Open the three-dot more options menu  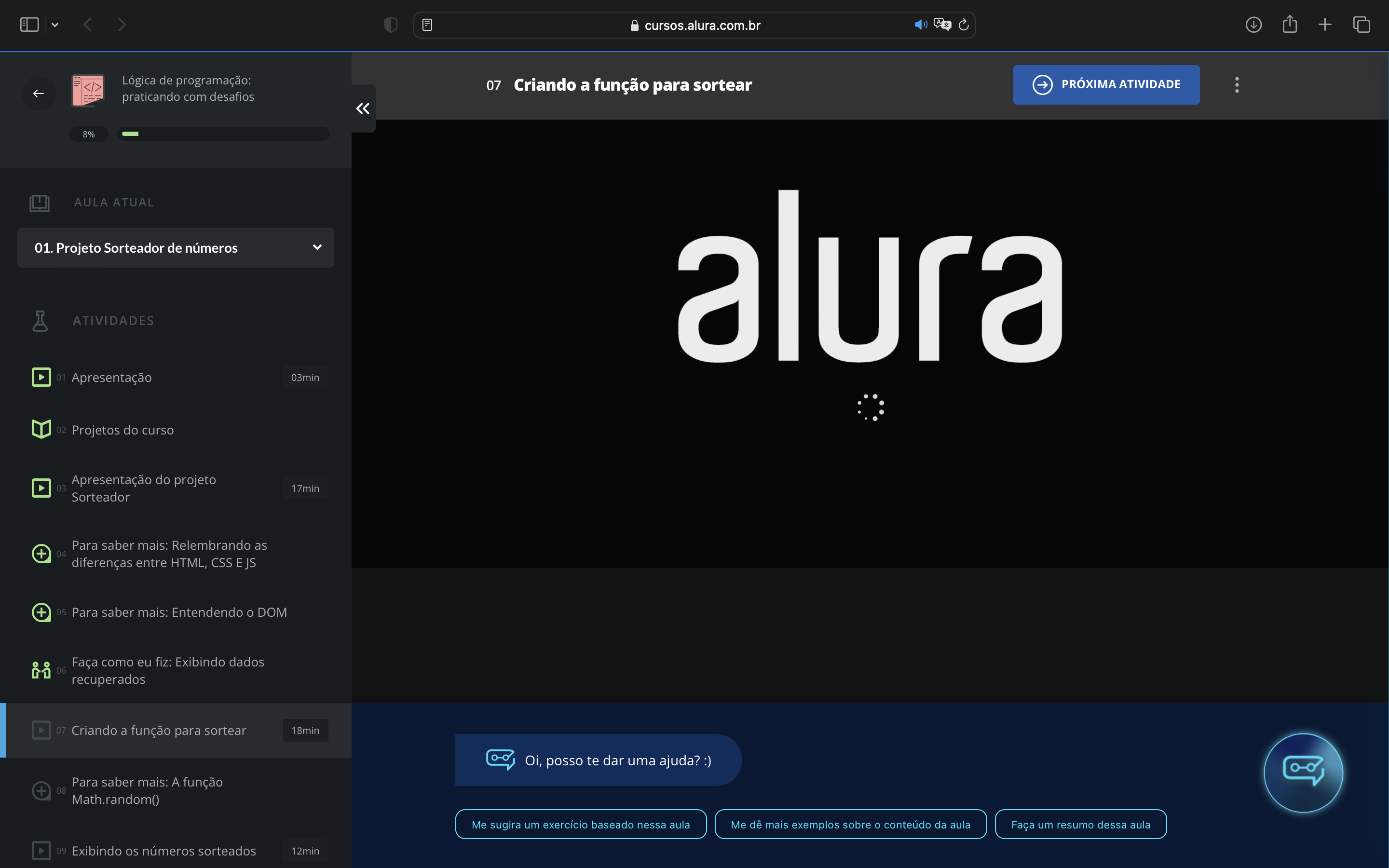tap(1237, 84)
